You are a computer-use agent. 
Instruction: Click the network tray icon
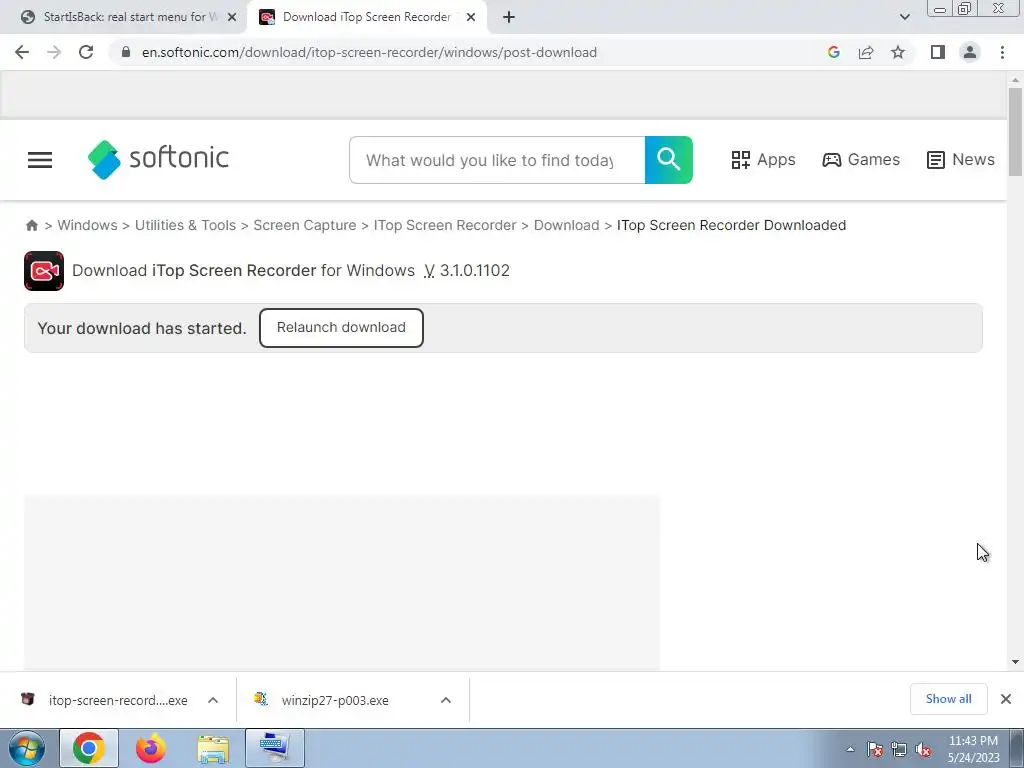pyautogui.click(x=899, y=749)
